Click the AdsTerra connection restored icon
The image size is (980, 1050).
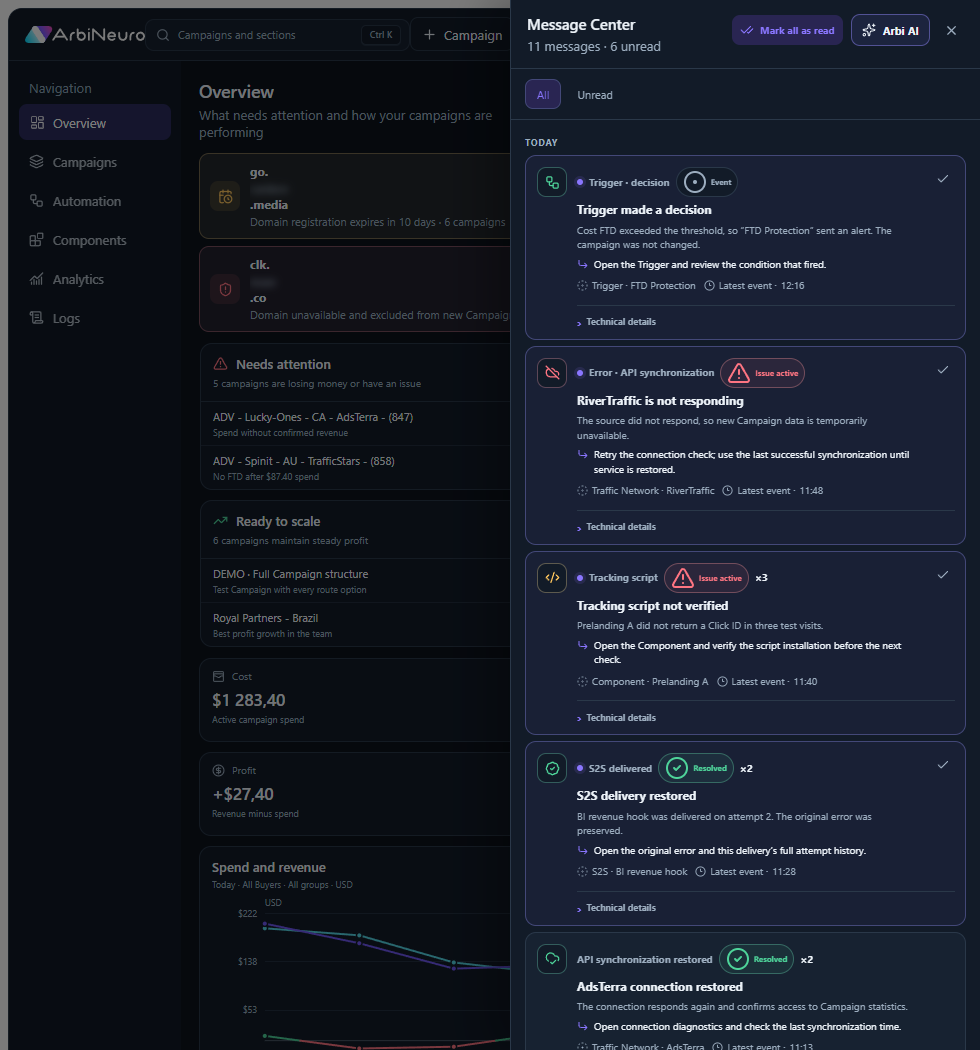tap(552, 959)
